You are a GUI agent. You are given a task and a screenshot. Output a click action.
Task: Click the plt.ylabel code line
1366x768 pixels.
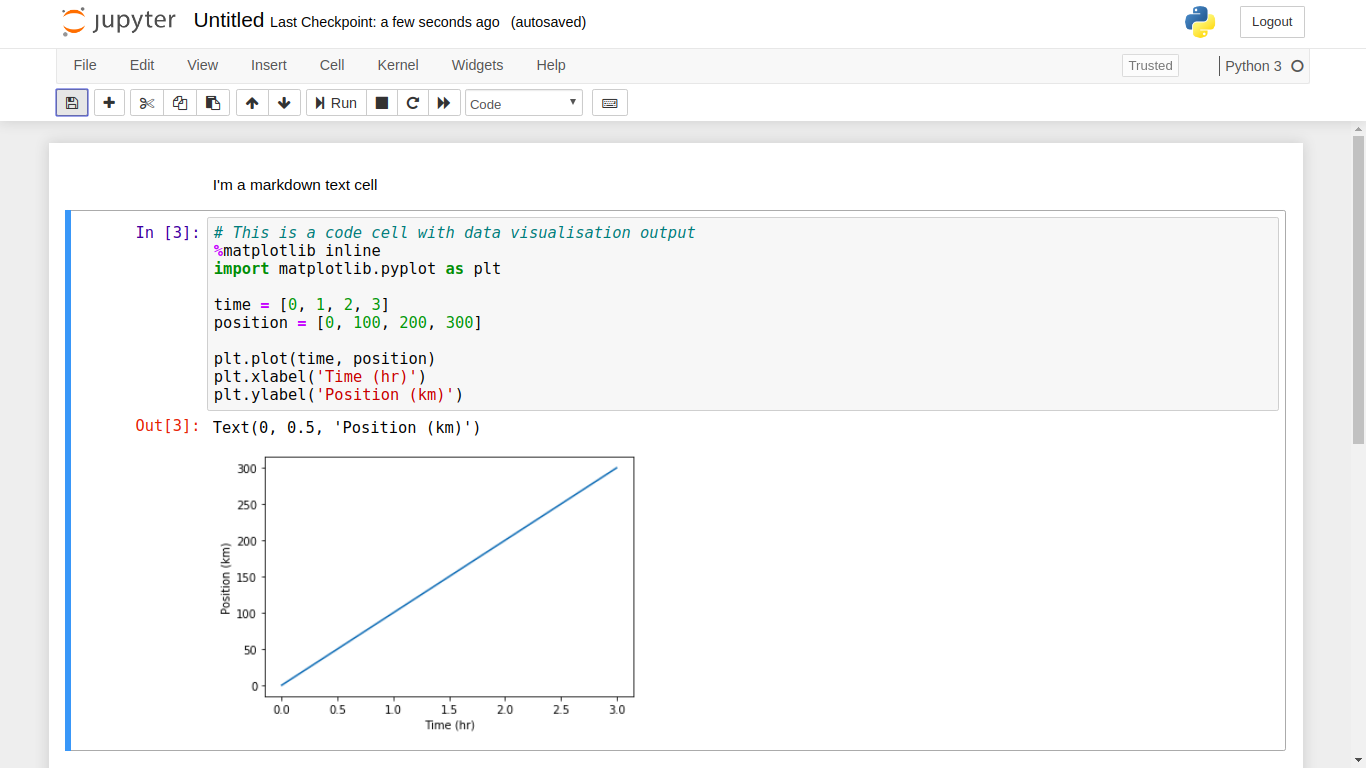pyautogui.click(x=338, y=395)
